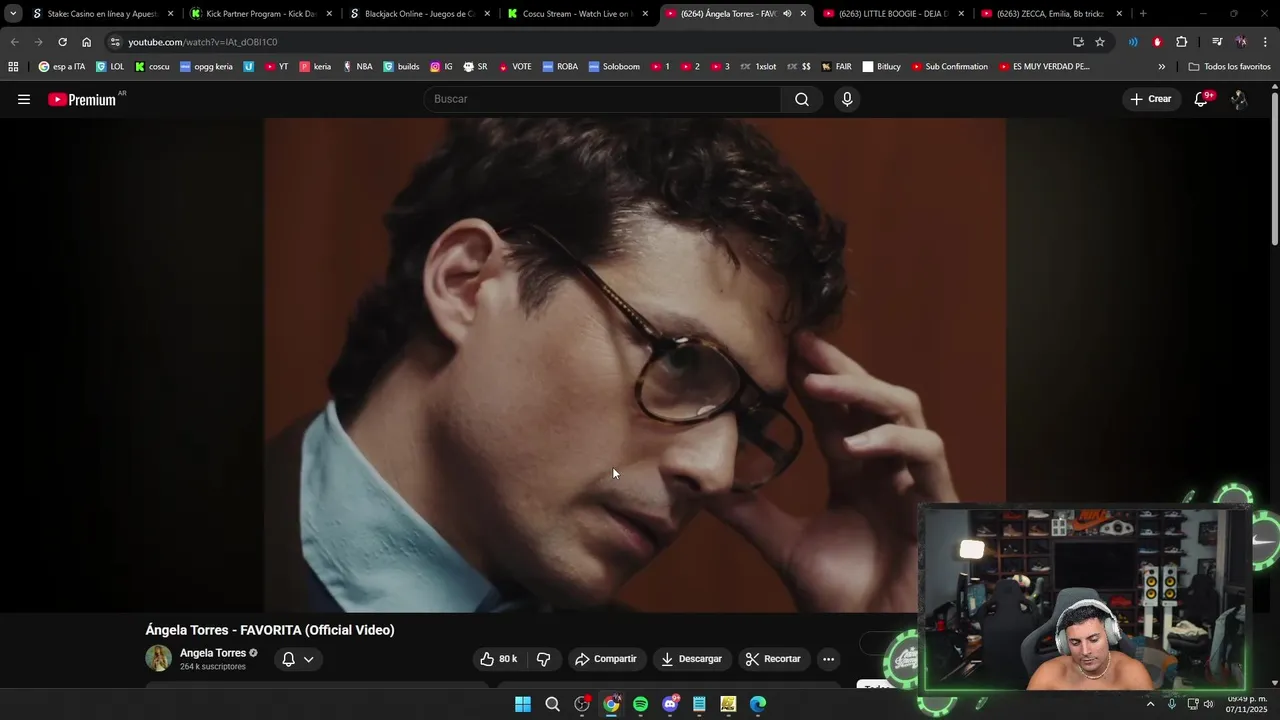This screenshot has height=720, width=1280.
Task: Open the Bitlucy bookmark
Action: tap(881, 67)
